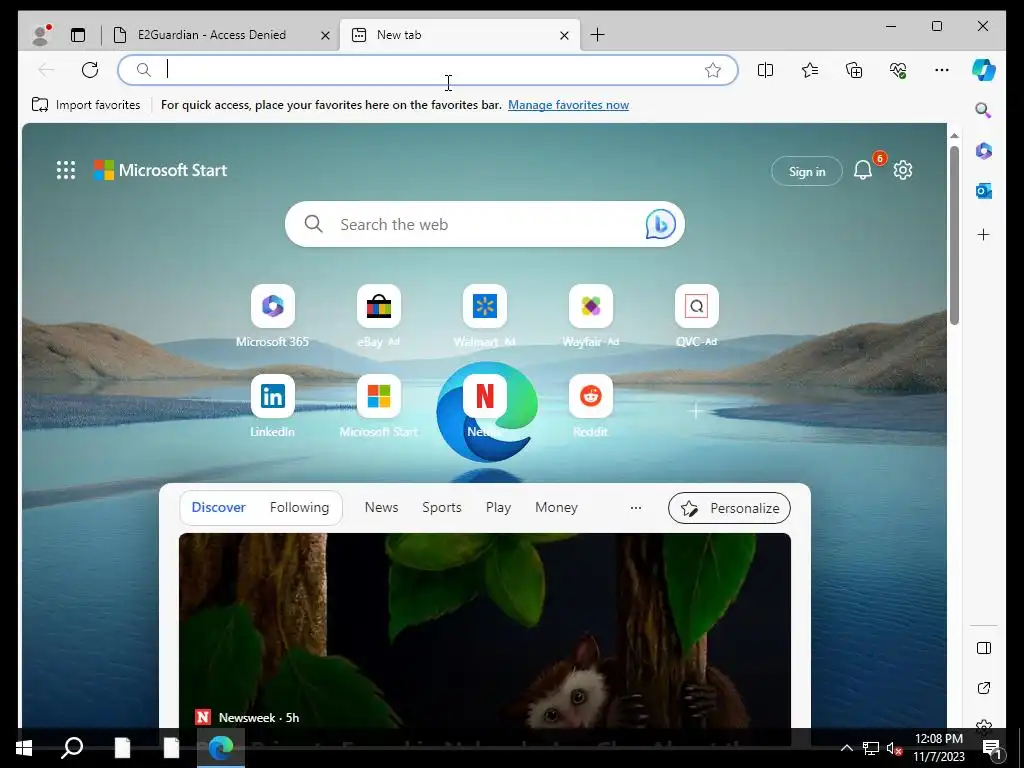Switch to Following feed tab
Screen dimensions: 1024x768
coord(299,507)
